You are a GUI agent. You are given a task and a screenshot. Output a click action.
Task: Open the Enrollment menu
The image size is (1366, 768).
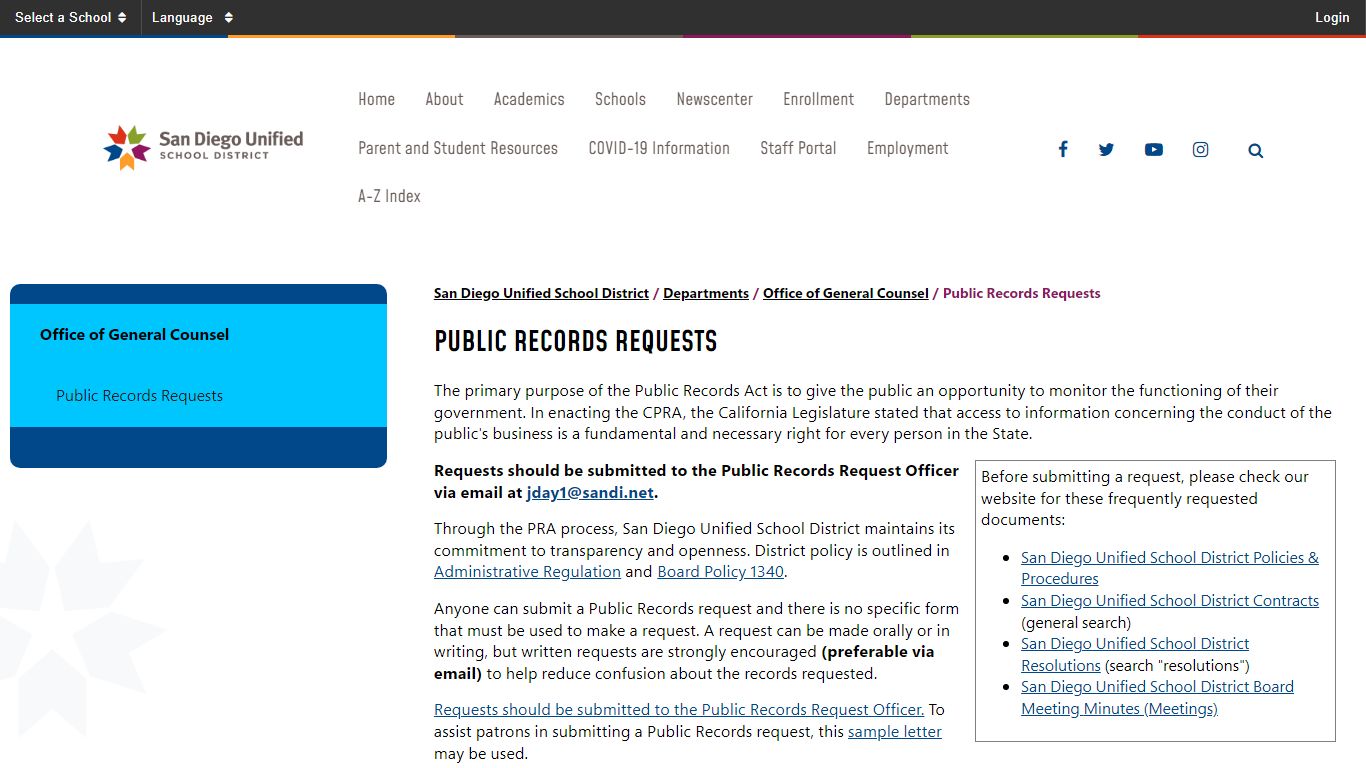click(818, 99)
